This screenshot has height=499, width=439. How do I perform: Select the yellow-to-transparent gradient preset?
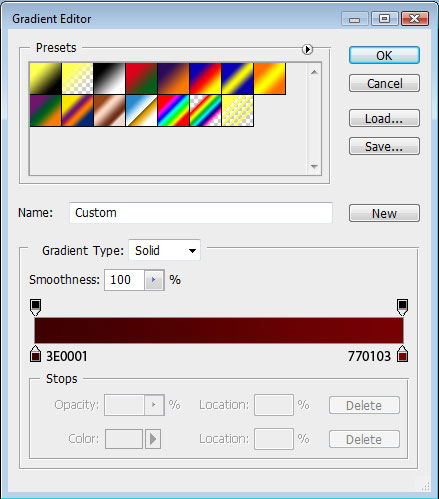tap(78, 79)
